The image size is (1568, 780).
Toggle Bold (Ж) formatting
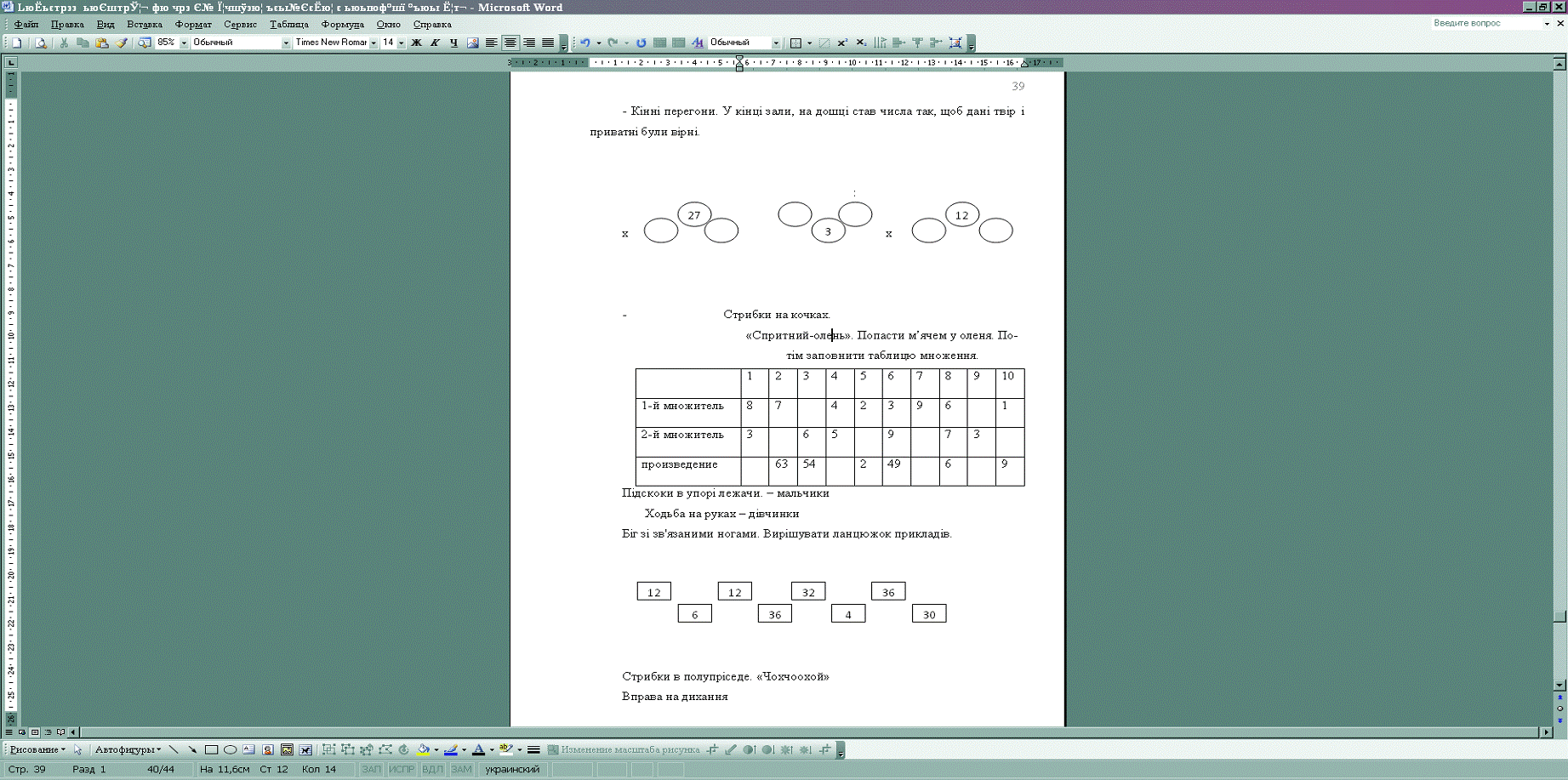pos(416,43)
